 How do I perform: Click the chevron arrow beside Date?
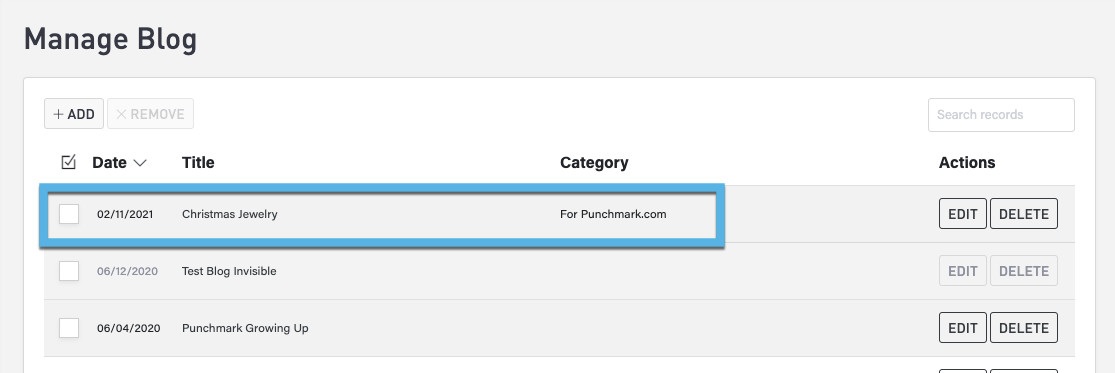coord(140,163)
